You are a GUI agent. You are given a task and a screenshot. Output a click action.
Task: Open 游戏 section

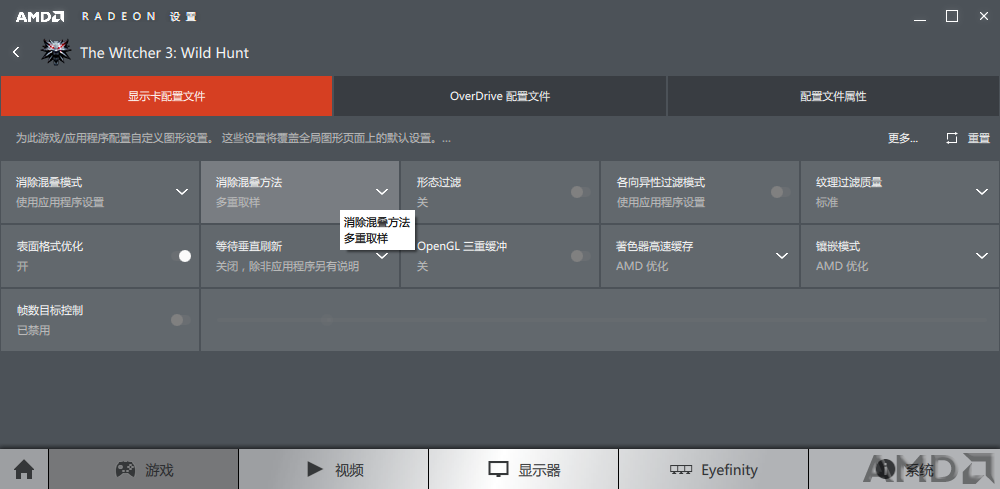144,469
